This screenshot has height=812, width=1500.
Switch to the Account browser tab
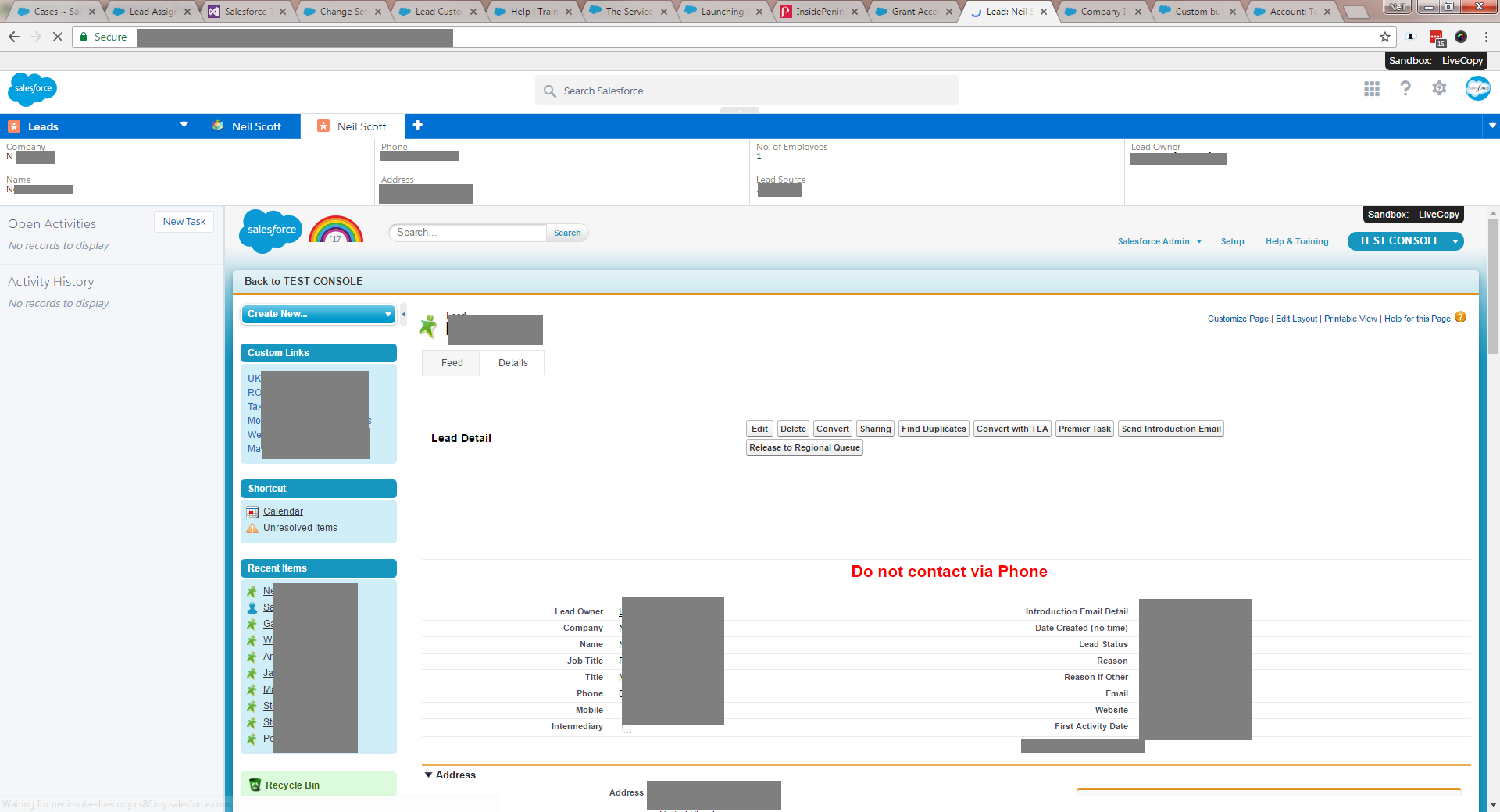(x=1293, y=12)
